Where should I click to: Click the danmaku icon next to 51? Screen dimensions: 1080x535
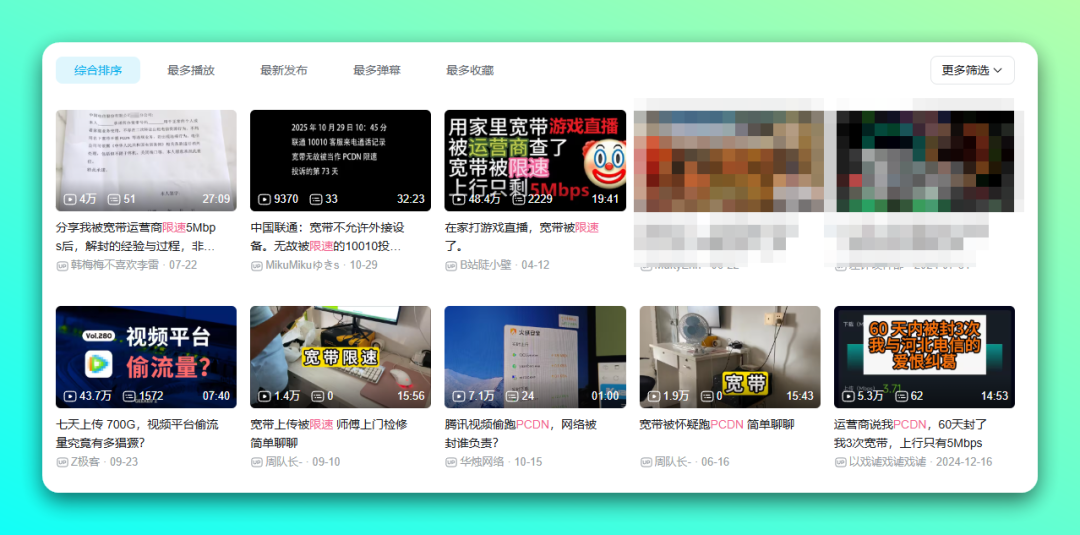114,199
